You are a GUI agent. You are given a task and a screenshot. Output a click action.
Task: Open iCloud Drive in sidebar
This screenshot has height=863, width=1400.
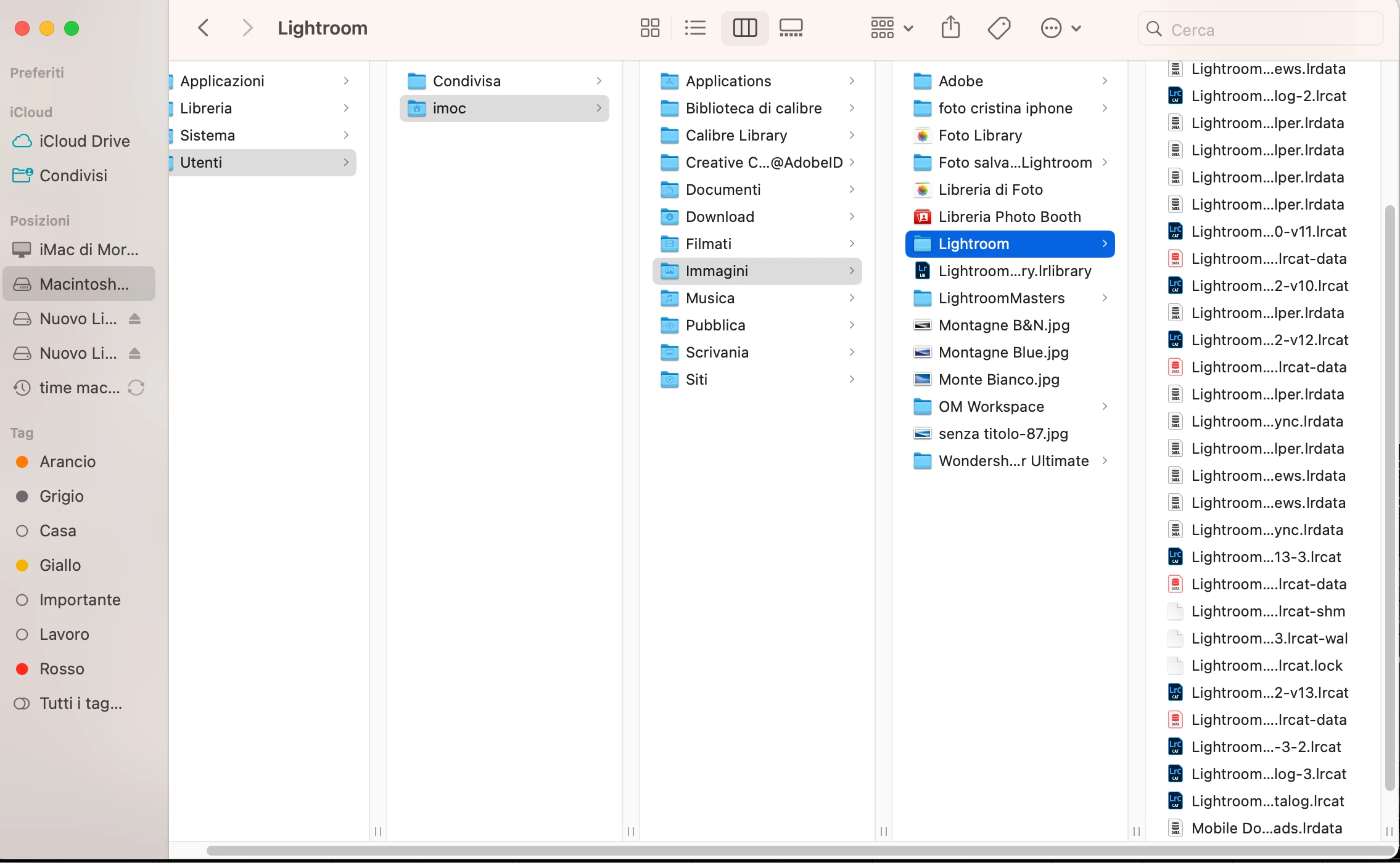[x=84, y=141]
